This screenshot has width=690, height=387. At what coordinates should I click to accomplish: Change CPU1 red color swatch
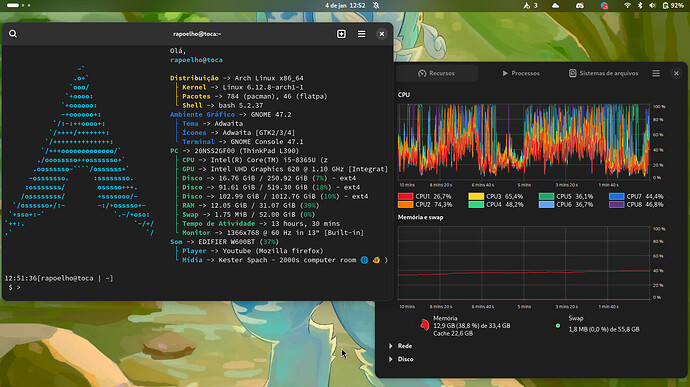(x=405, y=196)
